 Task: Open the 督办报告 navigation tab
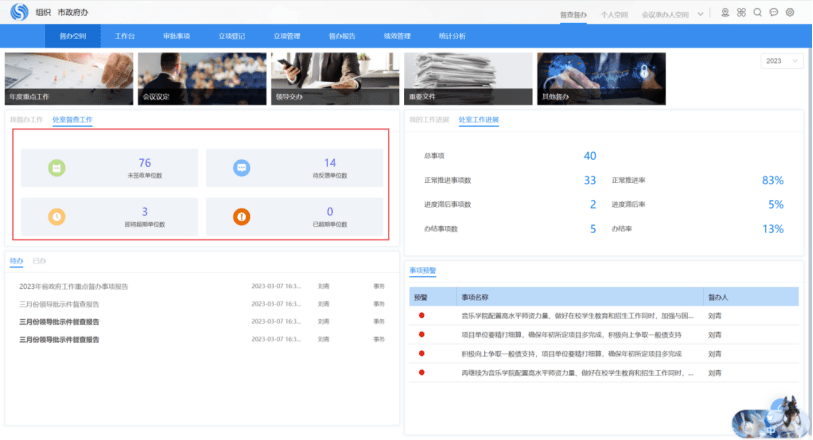342,36
